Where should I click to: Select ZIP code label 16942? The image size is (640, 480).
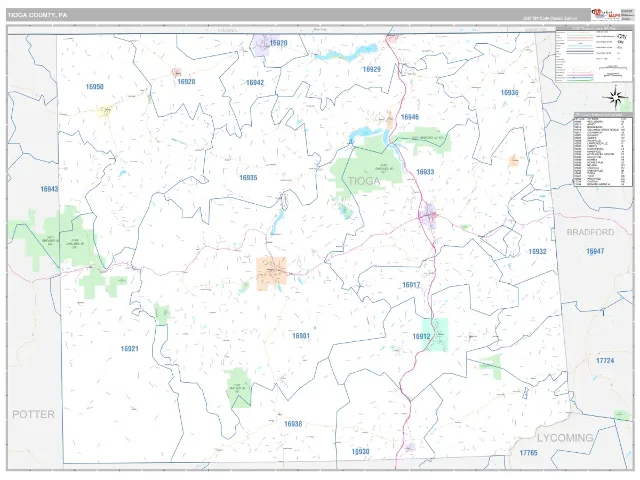255,82
